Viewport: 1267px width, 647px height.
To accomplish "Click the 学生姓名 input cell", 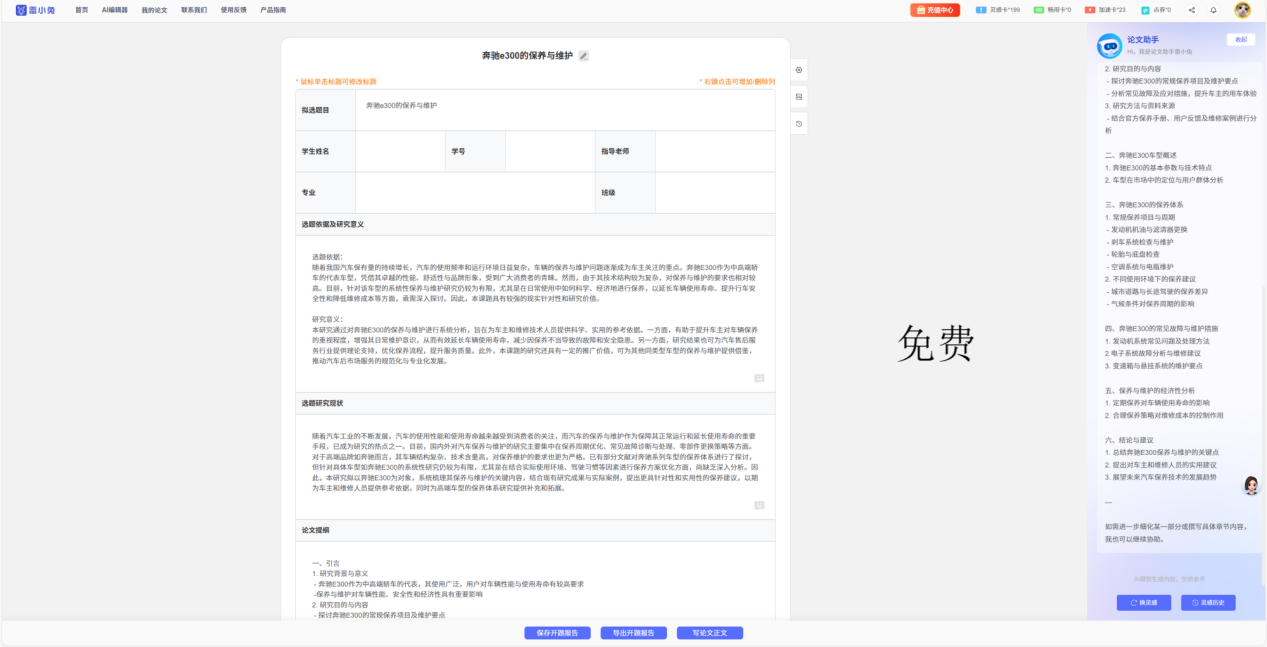I will coord(400,151).
